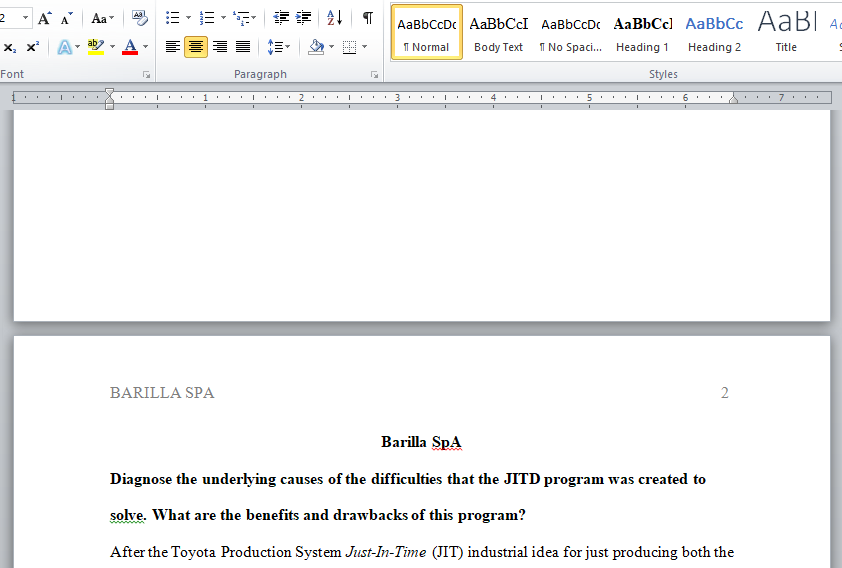
Task: Open the Shading color dropdown arrow
Action: tap(331, 47)
